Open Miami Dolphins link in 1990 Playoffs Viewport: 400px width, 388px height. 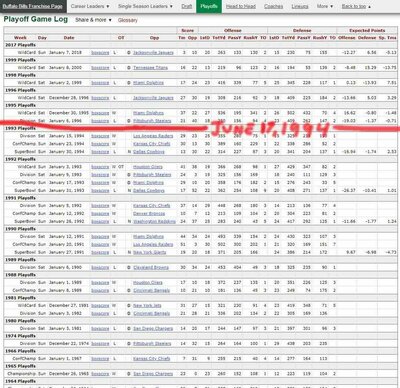[148, 236]
